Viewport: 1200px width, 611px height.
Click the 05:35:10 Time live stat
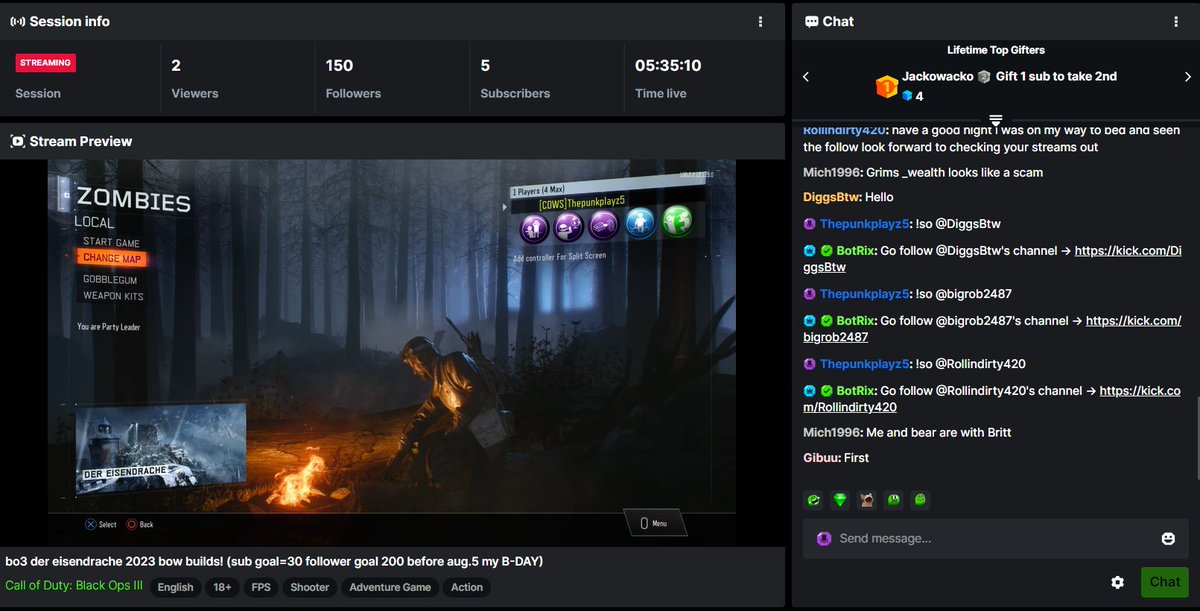click(668, 78)
